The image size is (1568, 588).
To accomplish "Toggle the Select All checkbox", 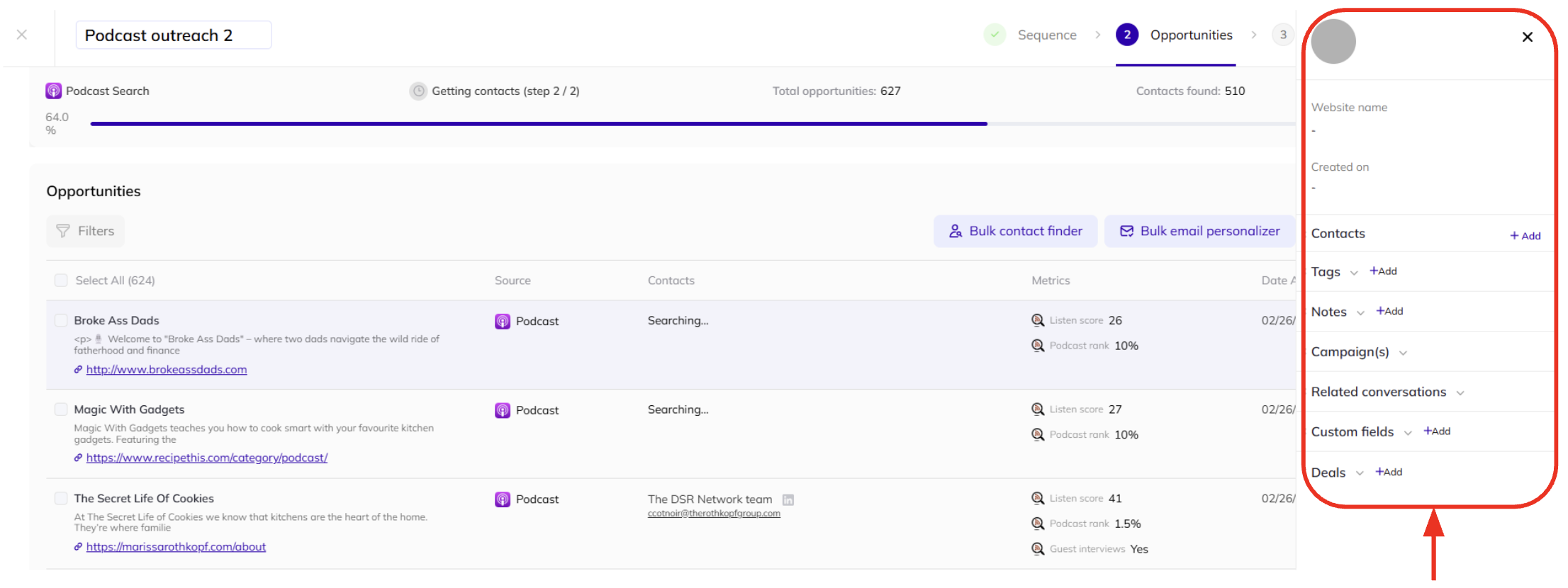I will (x=61, y=281).
